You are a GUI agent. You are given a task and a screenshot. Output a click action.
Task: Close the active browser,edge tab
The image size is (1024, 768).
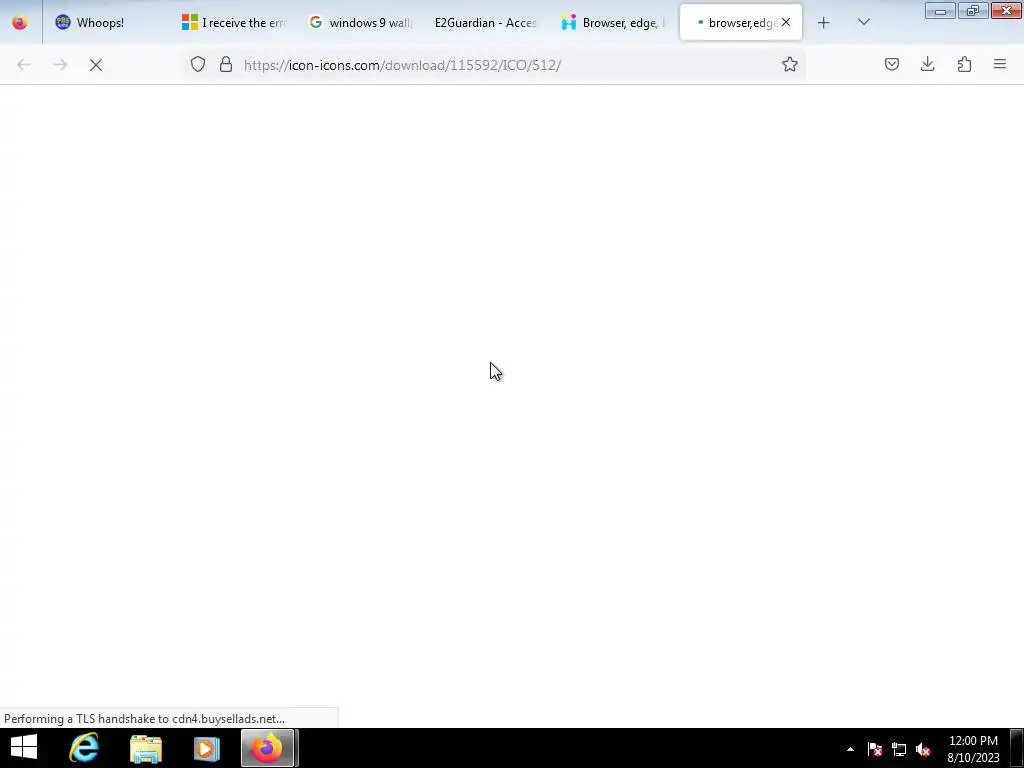pos(786,22)
